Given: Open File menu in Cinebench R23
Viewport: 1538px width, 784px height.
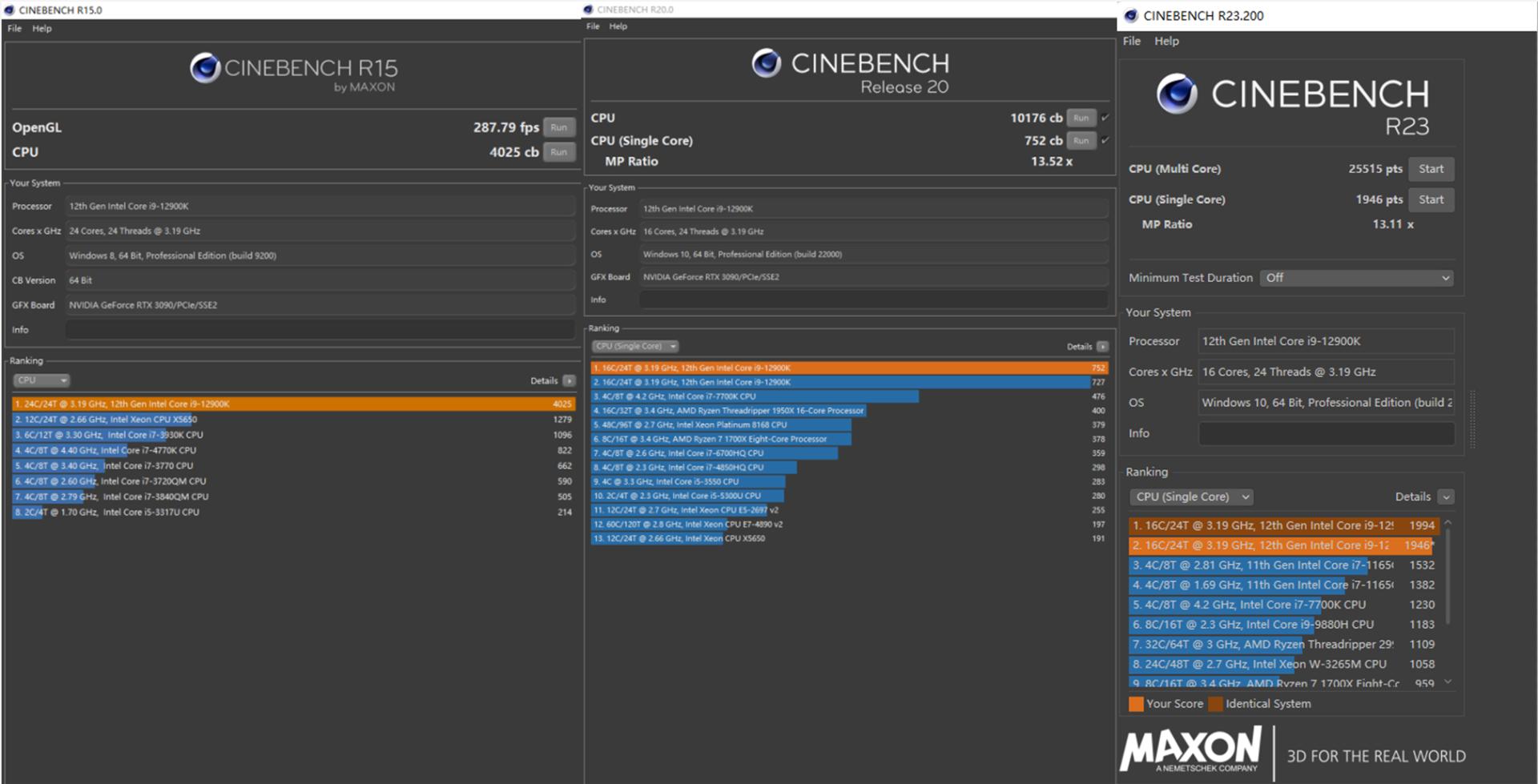Looking at the screenshot, I should click(1131, 41).
